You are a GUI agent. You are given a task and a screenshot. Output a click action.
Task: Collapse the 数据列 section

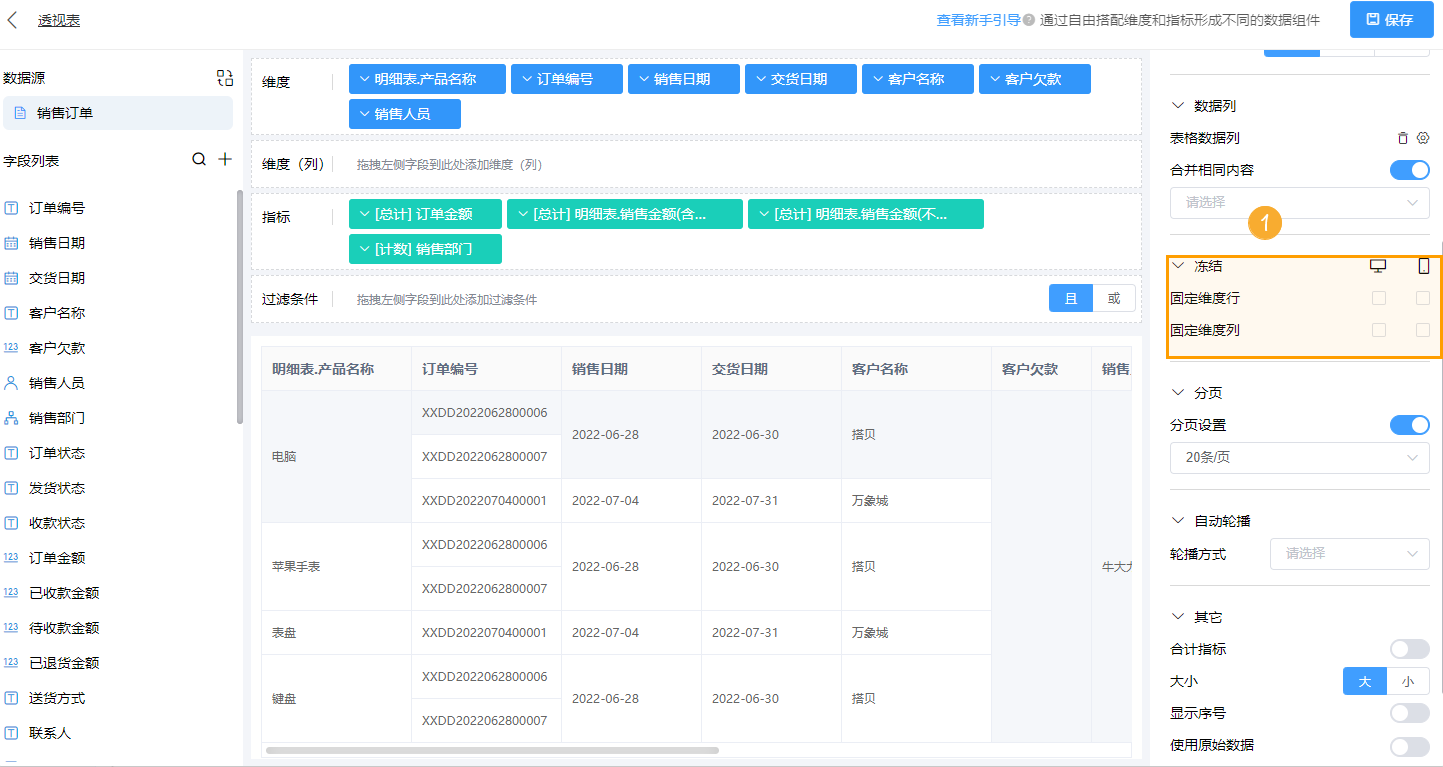[1178, 106]
